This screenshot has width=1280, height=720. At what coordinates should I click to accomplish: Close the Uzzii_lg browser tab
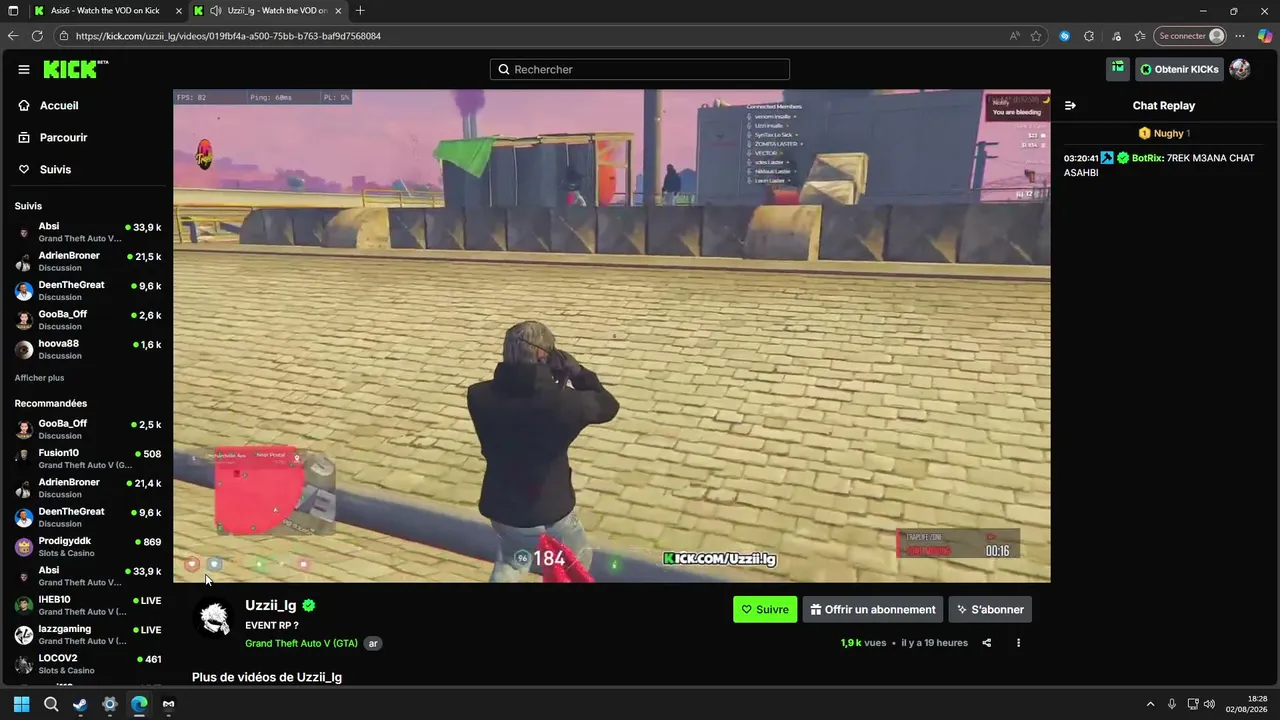337,11
